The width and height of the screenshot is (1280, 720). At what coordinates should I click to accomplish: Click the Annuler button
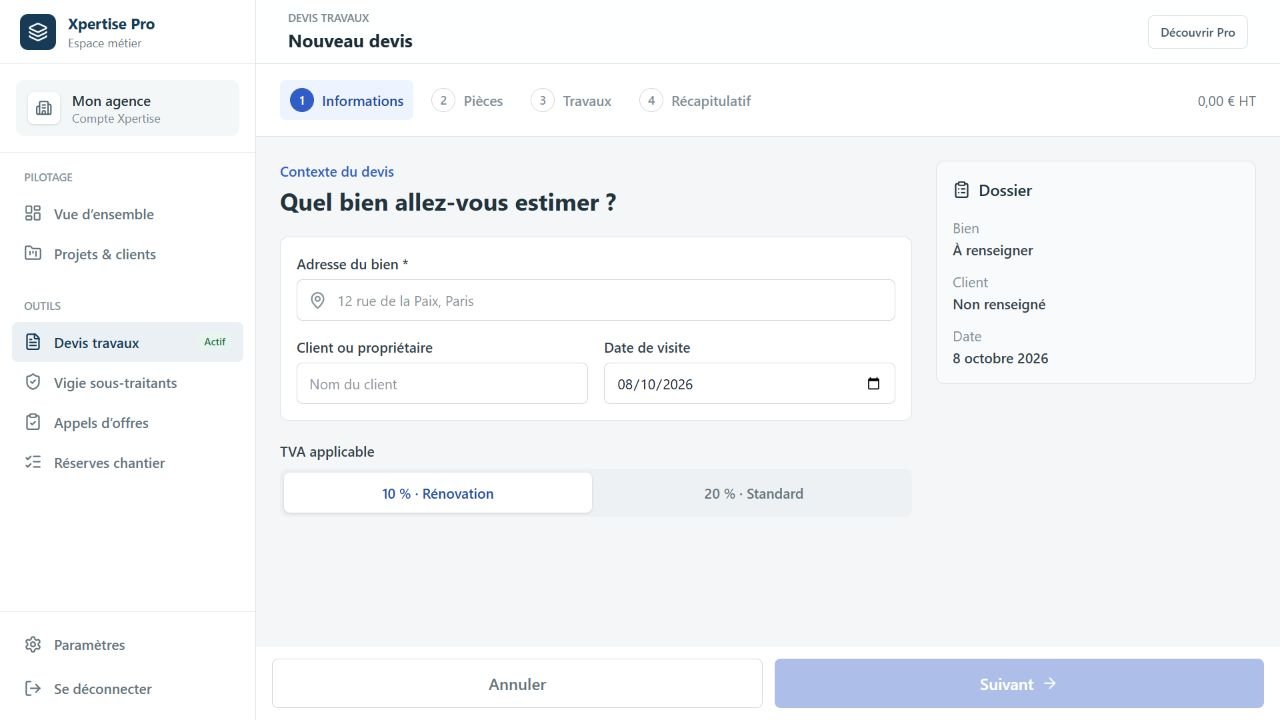tap(517, 684)
